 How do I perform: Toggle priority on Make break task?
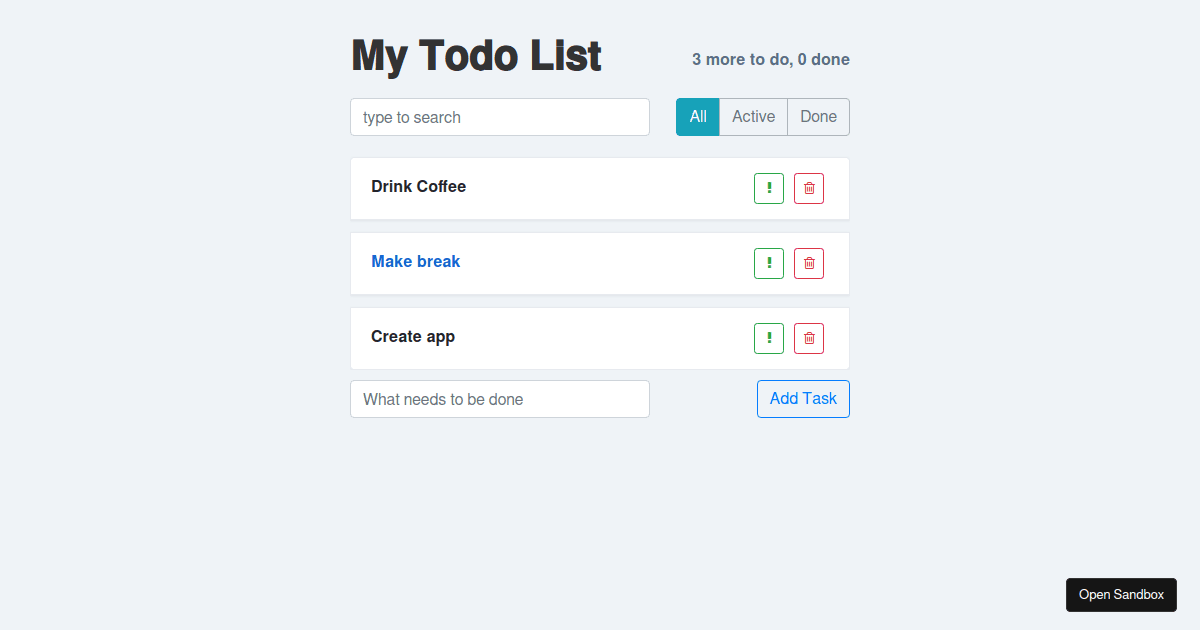[768, 263]
